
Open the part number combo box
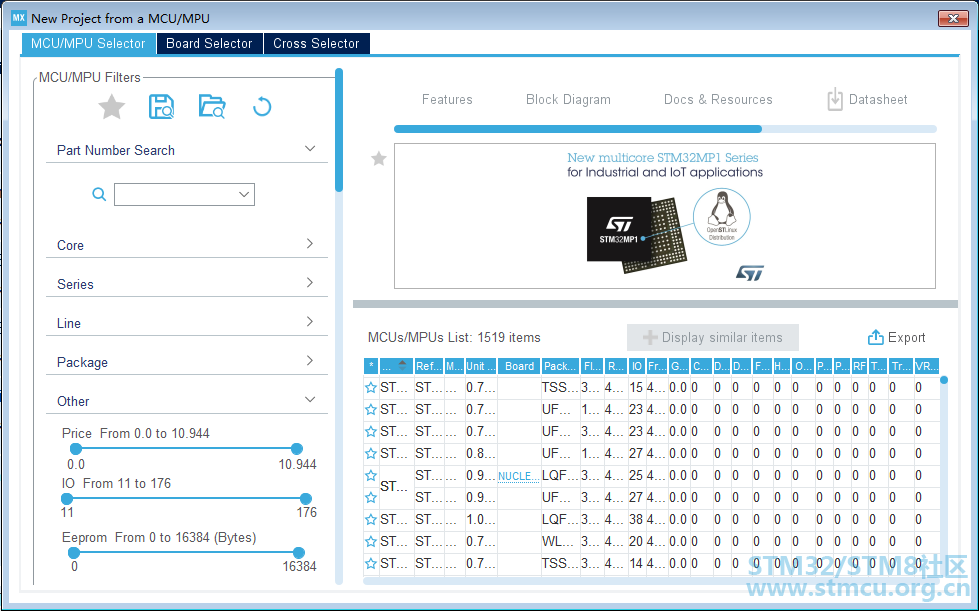[x=244, y=194]
